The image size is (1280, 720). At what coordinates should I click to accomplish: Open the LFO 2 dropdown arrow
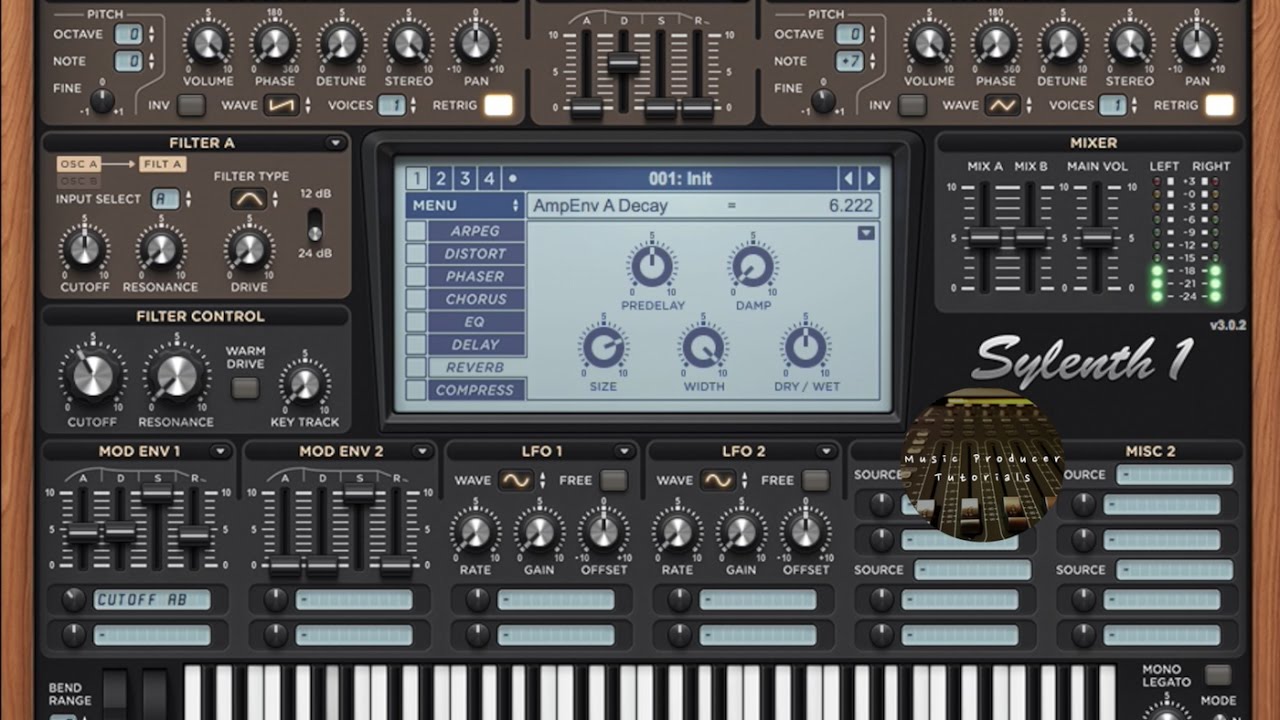(826, 452)
